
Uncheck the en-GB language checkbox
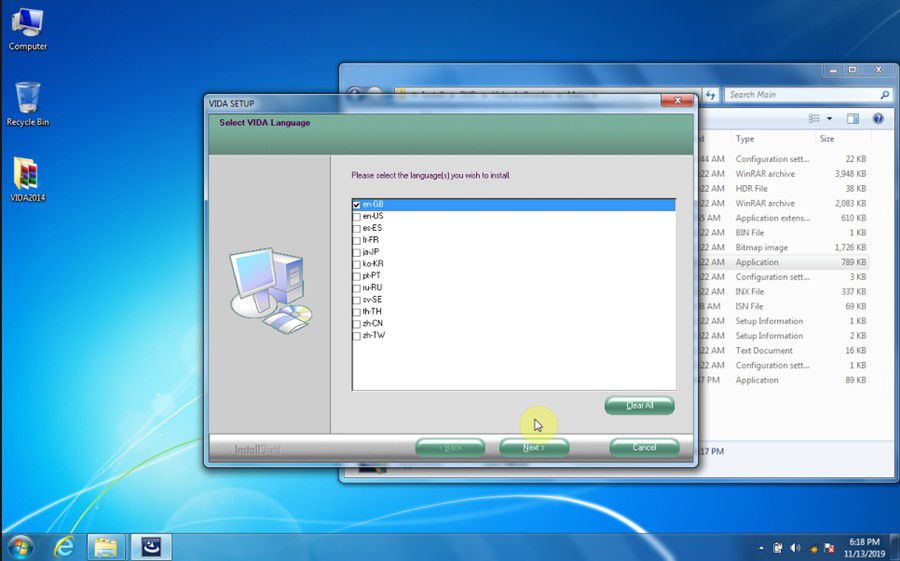[357, 205]
